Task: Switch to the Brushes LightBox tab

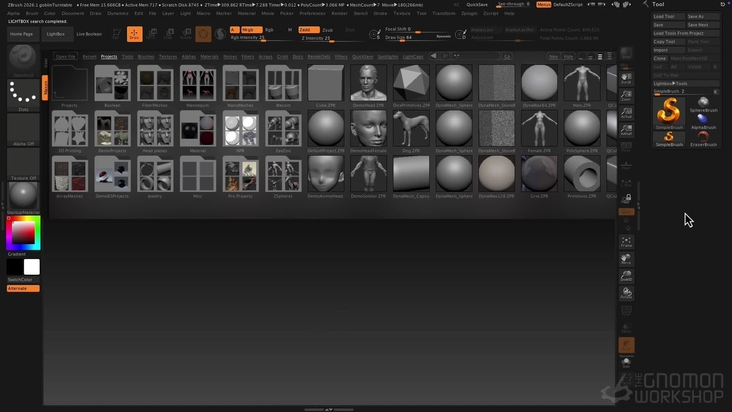Action: 146,57
